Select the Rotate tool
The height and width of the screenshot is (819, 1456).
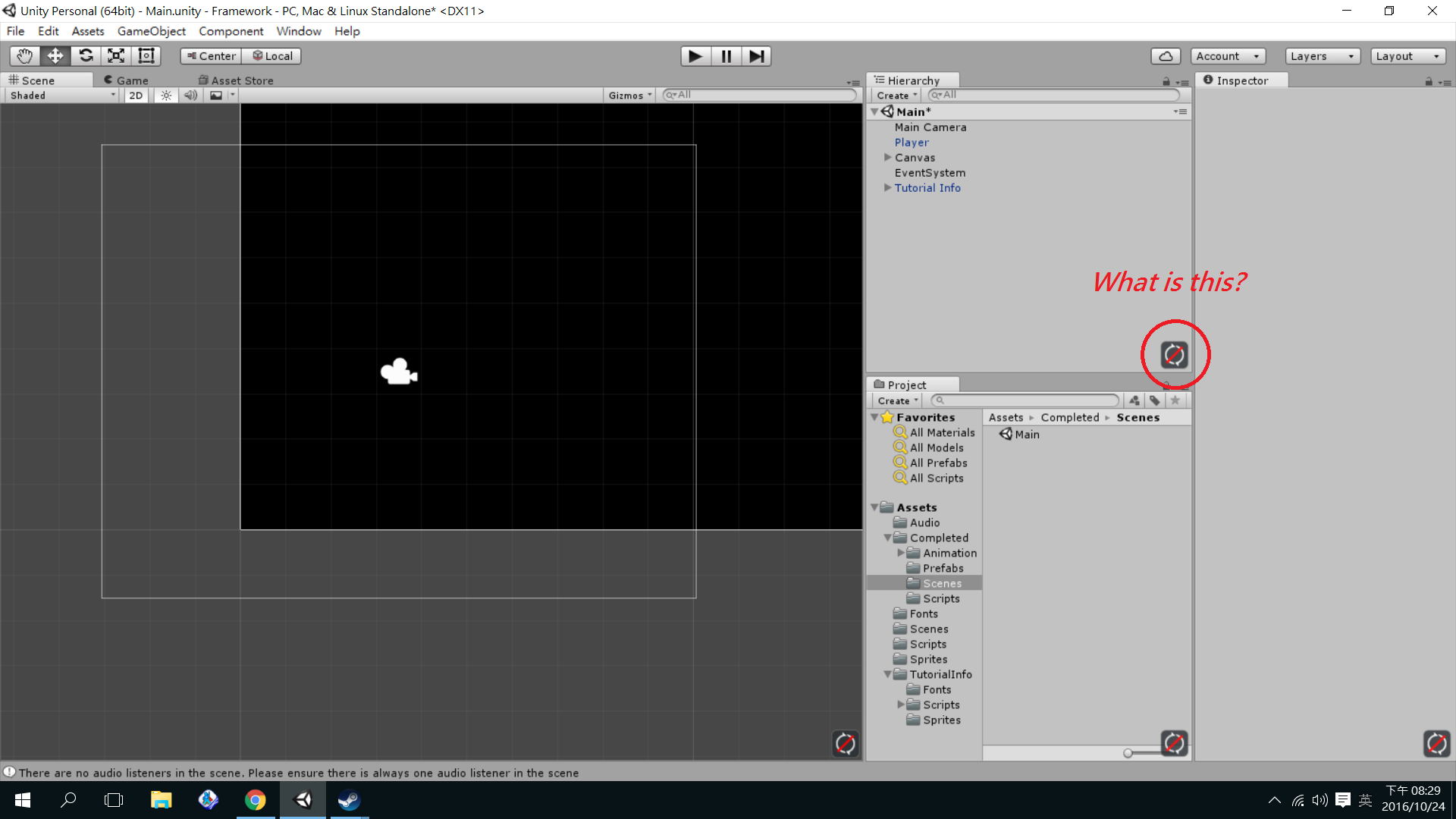tap(86, 56)
